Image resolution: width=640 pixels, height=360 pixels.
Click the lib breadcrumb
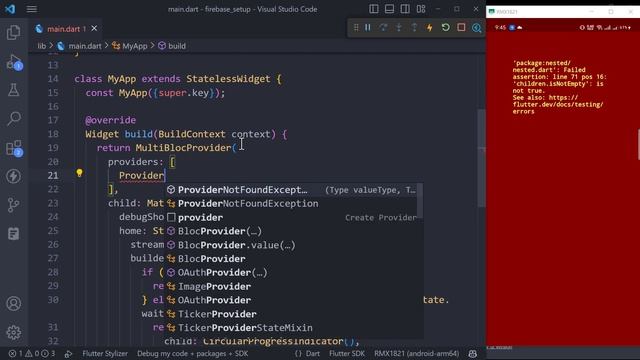click(42, 46)
